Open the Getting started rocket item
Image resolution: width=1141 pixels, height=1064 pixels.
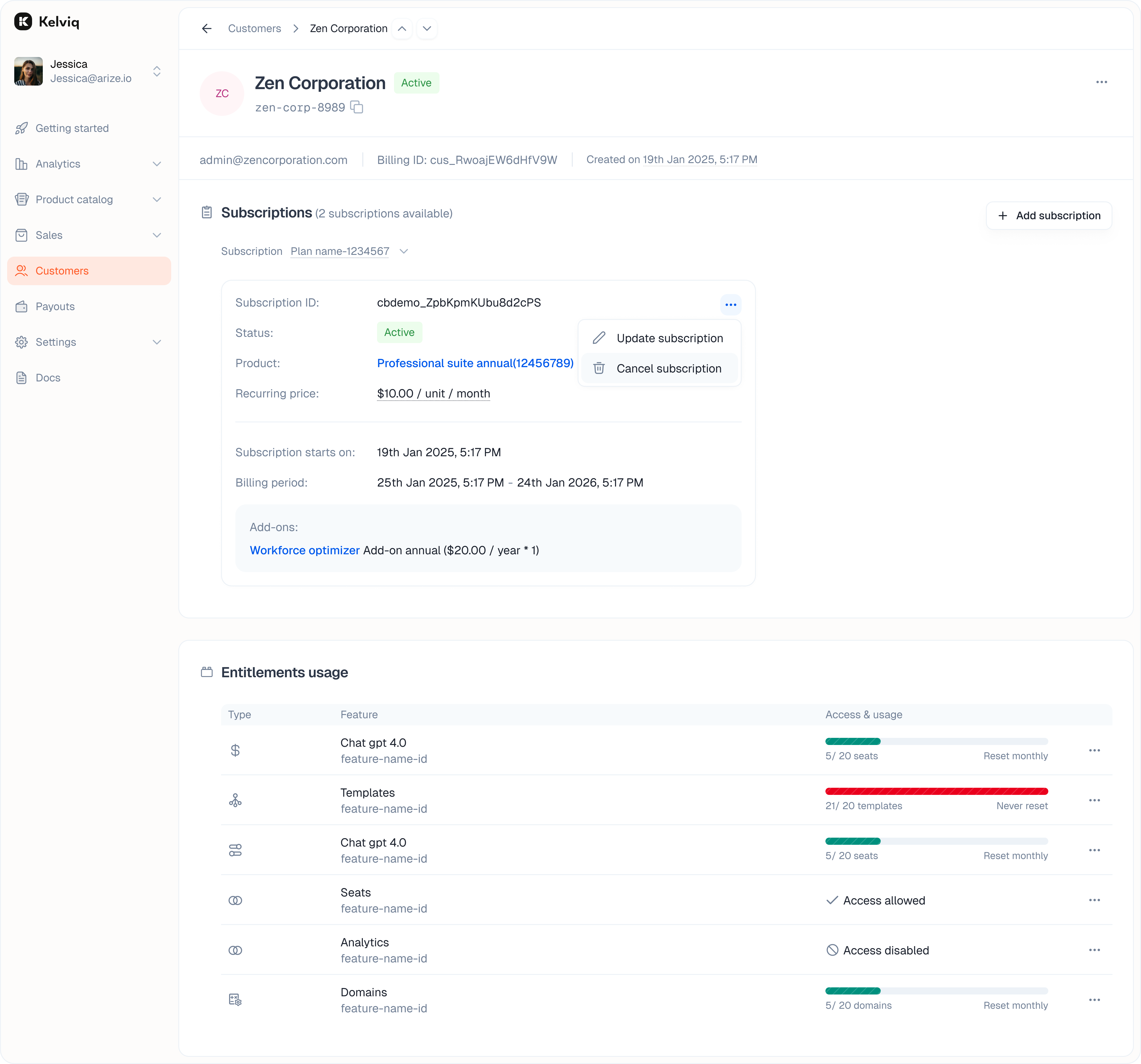[x=72, y=128]
